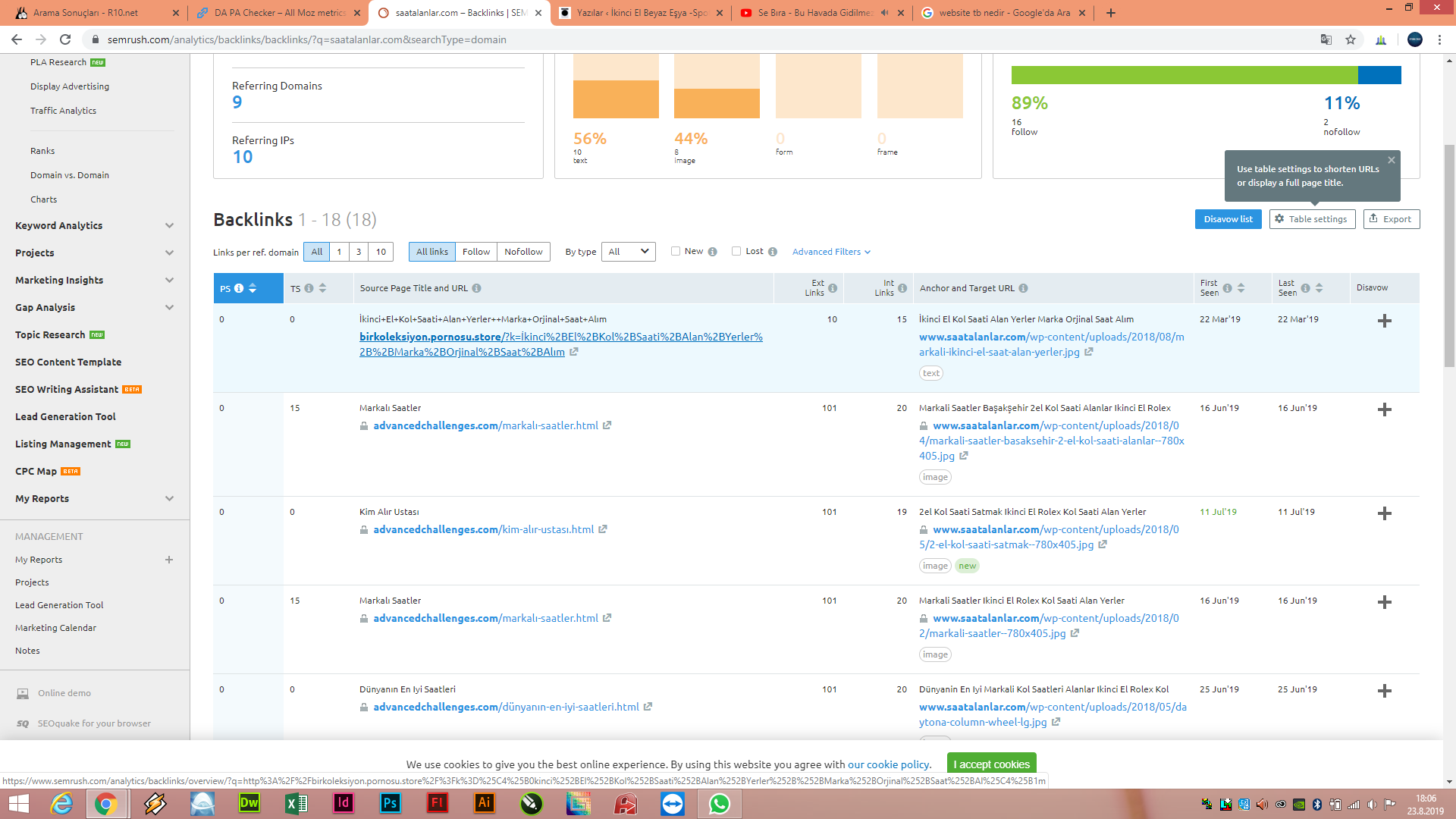Open external link icon for kim-alır-ustası.html
Viewport: 1456px width, 819px height.
click(603, 529)
